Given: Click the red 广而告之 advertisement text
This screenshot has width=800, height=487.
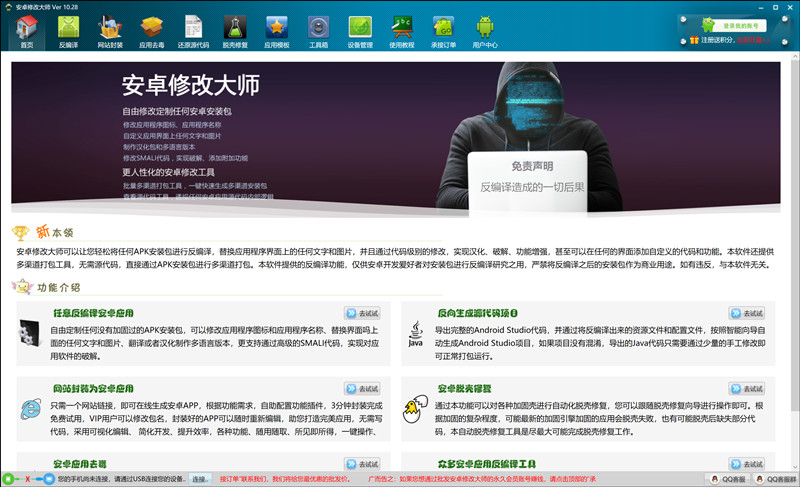Looking at the screenshot, I should click(x=482, y=479).
